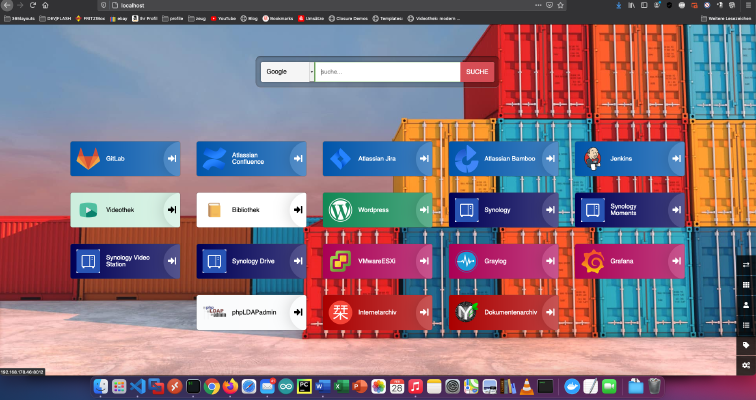
Task: Open the Graylog tile
Action: [x=503, y=261]
